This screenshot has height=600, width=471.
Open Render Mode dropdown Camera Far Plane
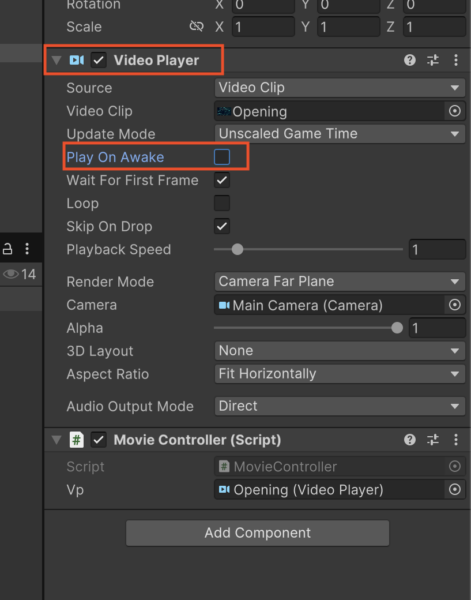340,282
